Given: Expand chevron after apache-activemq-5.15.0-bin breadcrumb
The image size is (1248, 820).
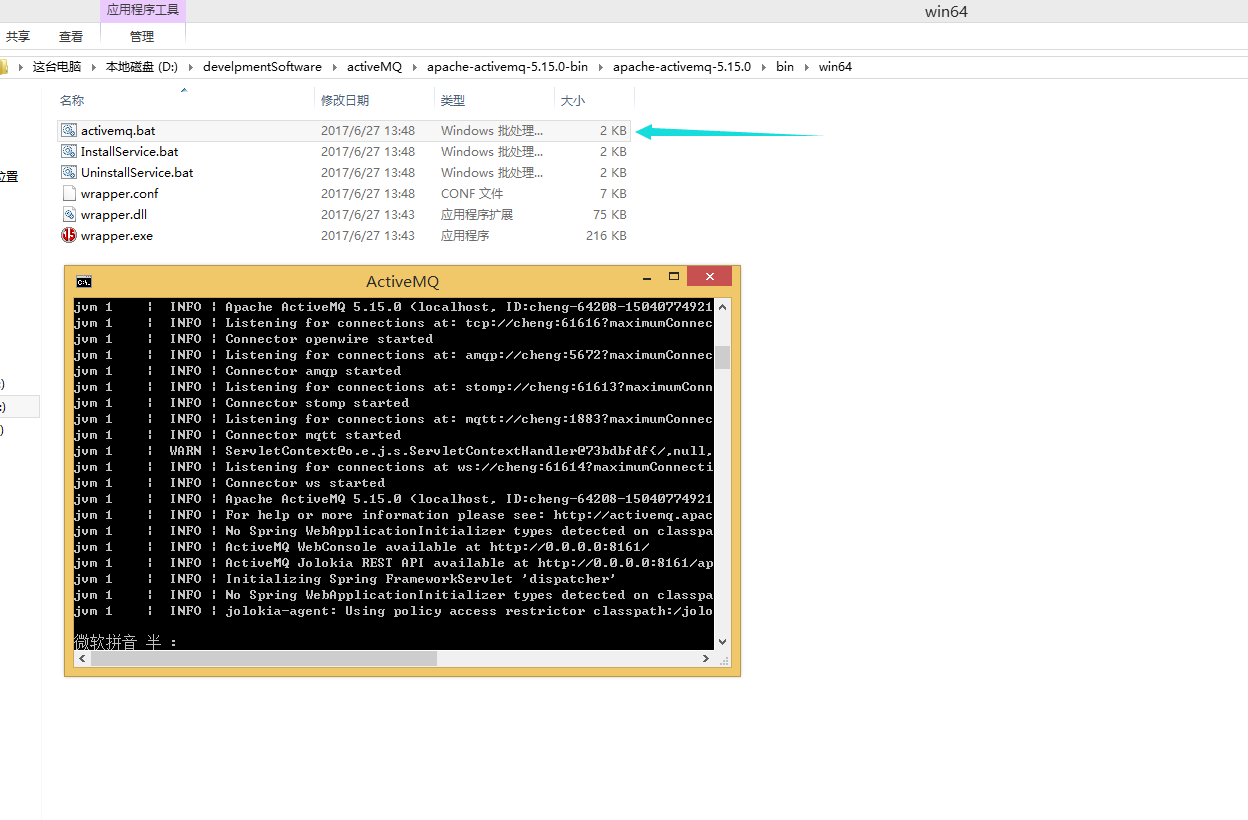Looking at the screenshot, I should (601, 67).
